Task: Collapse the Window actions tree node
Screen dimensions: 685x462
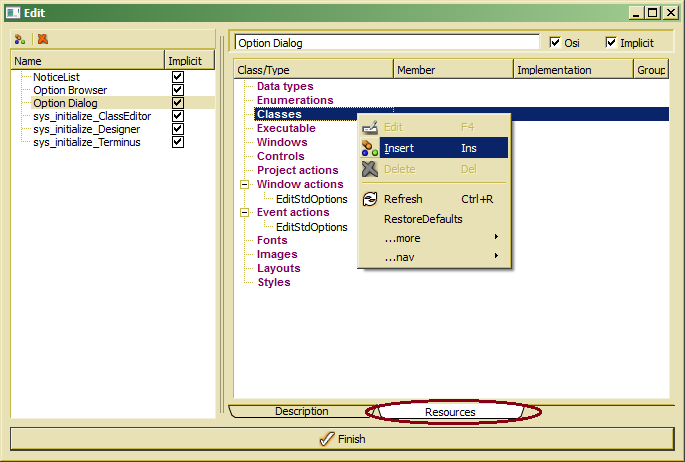Action: [x=245, y=185]
